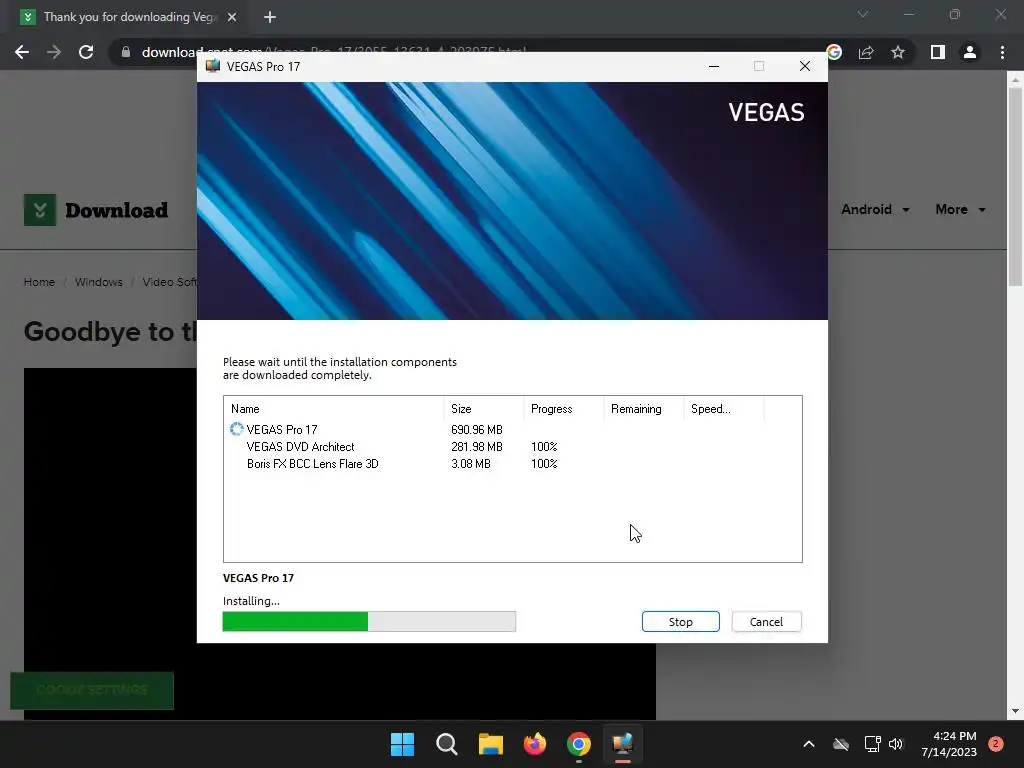Click the 690.96 MB size value
Viewport: 1024px width, 768px height.
[x=477, y=430]
